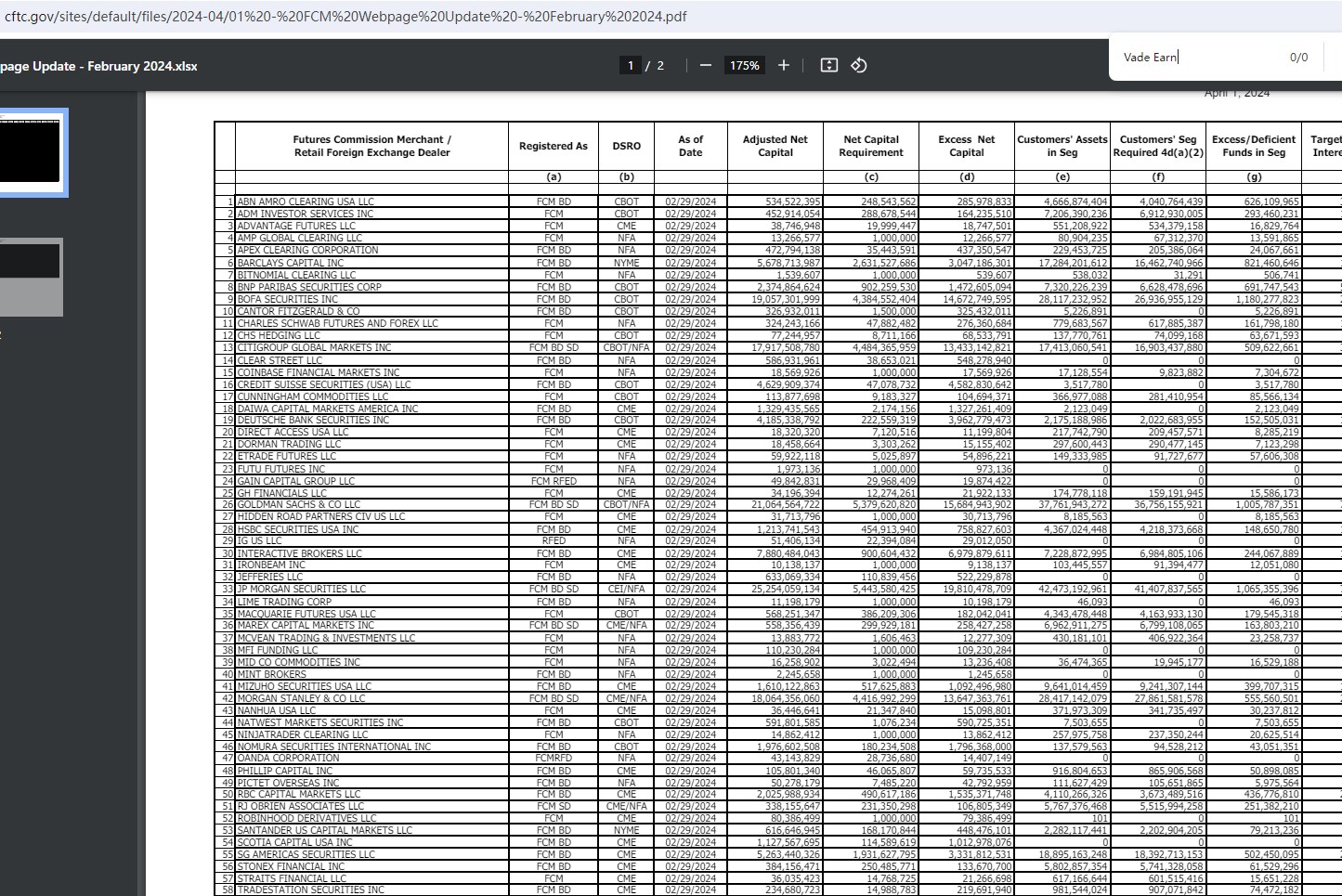The width and height of the screenshot is (1342, 896).
Task: Toggle the fit to page icon
Action: 829,65
